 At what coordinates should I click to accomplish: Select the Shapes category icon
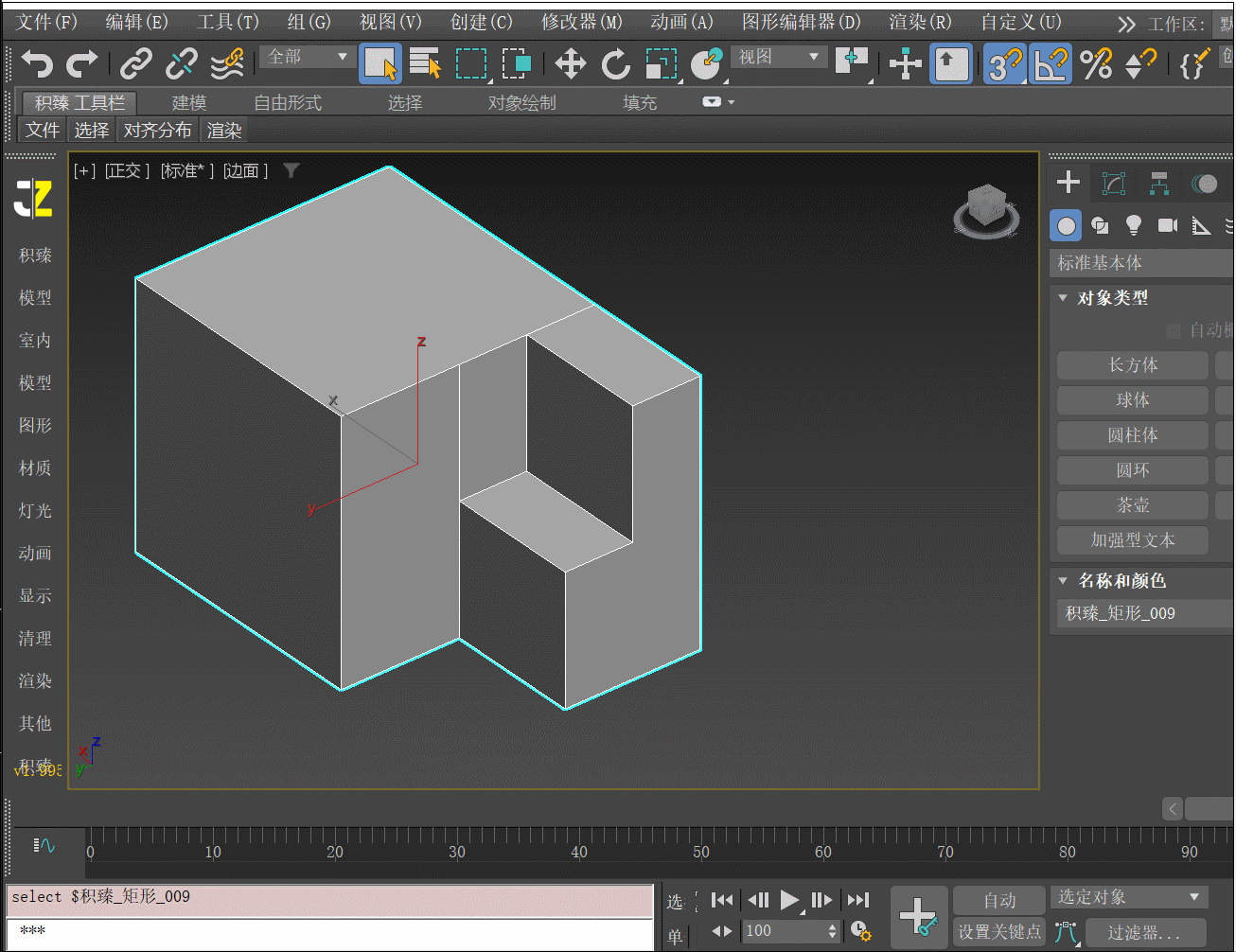1100,225
